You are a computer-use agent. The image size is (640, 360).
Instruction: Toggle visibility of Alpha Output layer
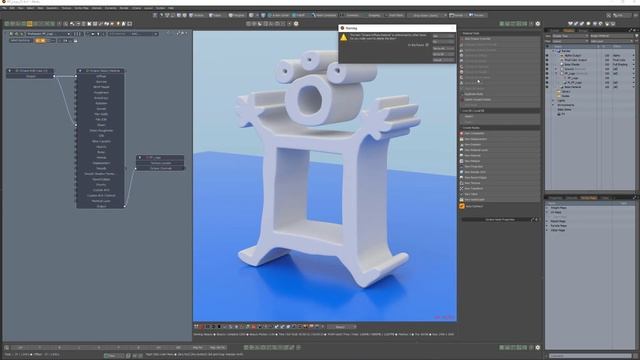[547, 56]
